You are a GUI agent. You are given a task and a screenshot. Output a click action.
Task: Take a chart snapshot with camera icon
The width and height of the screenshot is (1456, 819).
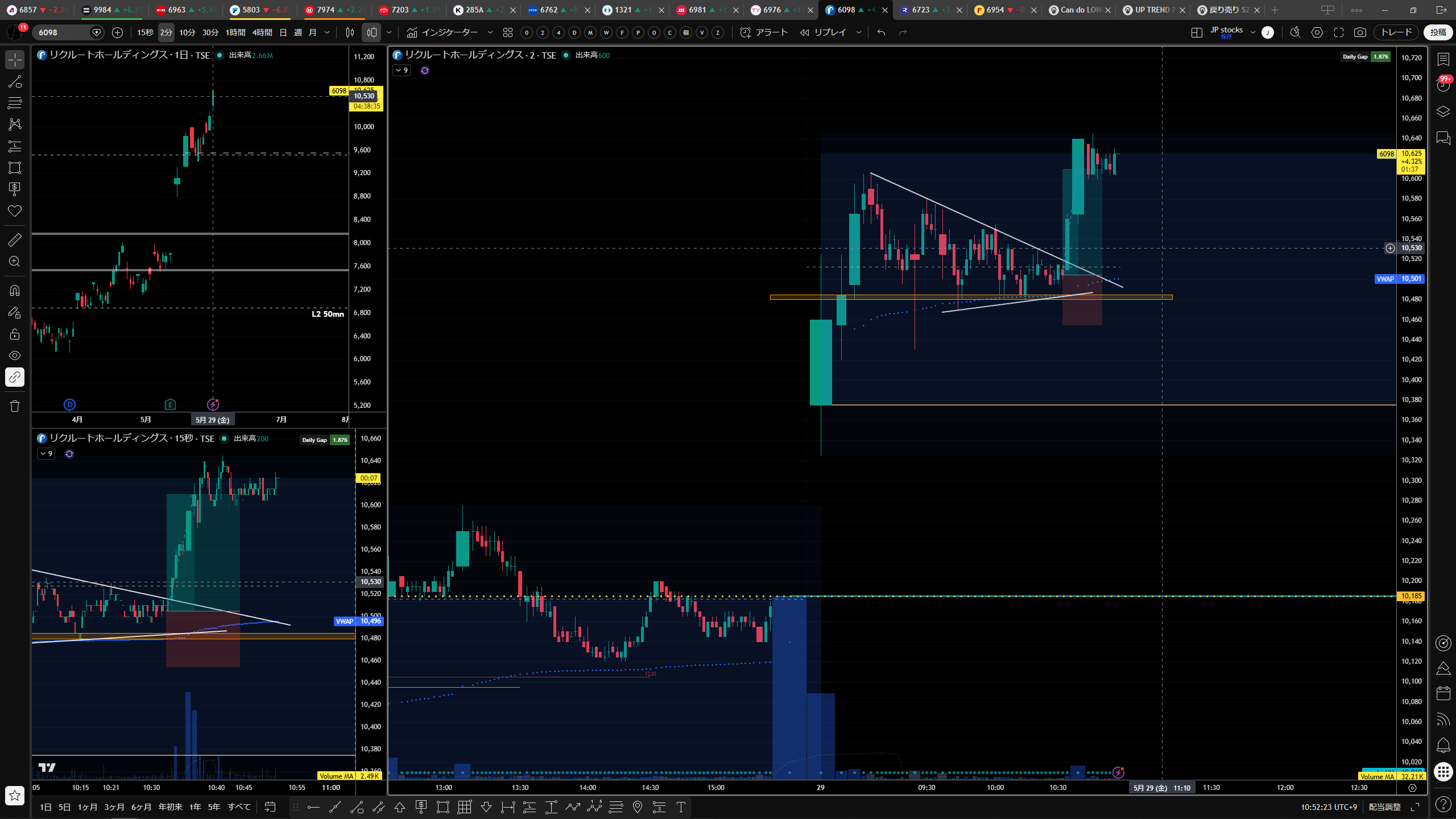[1360, 32]
